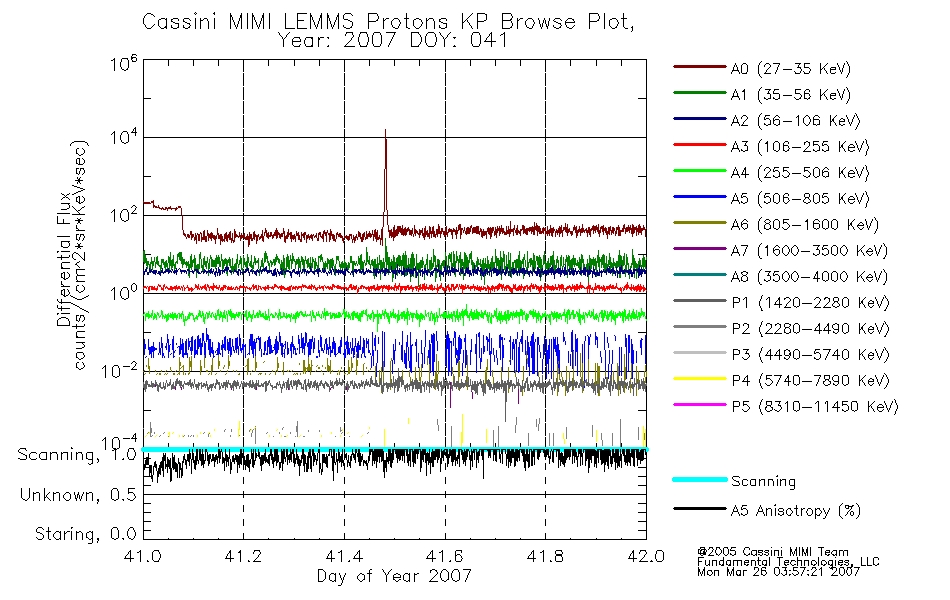Click the yellow P4 legend line

pos(699,379)
